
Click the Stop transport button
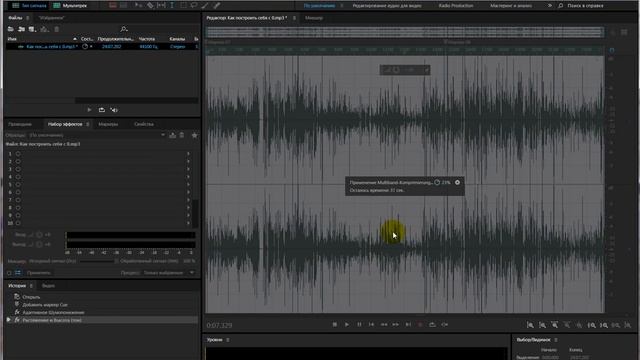[335, 324]
